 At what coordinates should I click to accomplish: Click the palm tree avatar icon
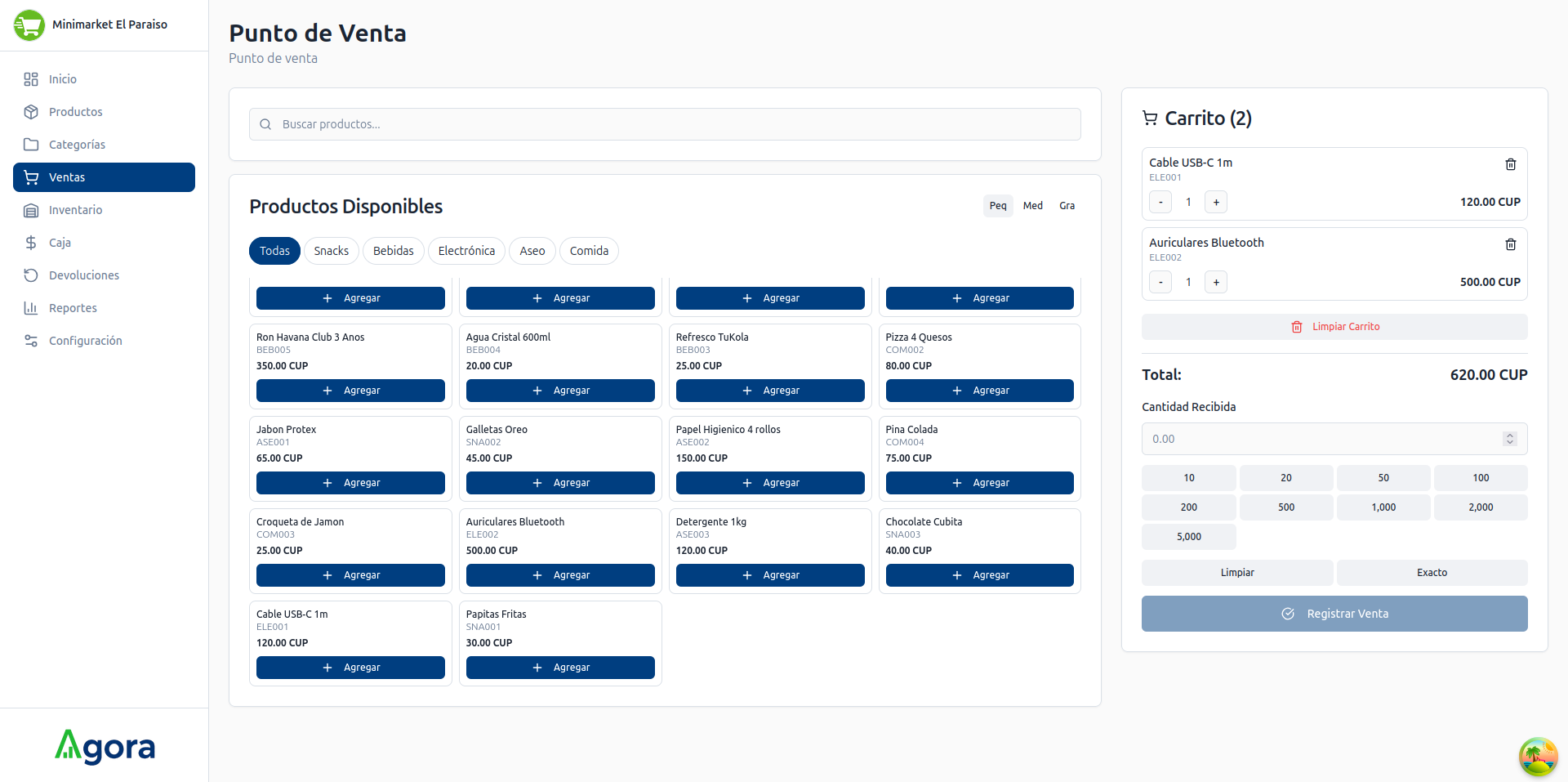click(x=1538, y=756)
